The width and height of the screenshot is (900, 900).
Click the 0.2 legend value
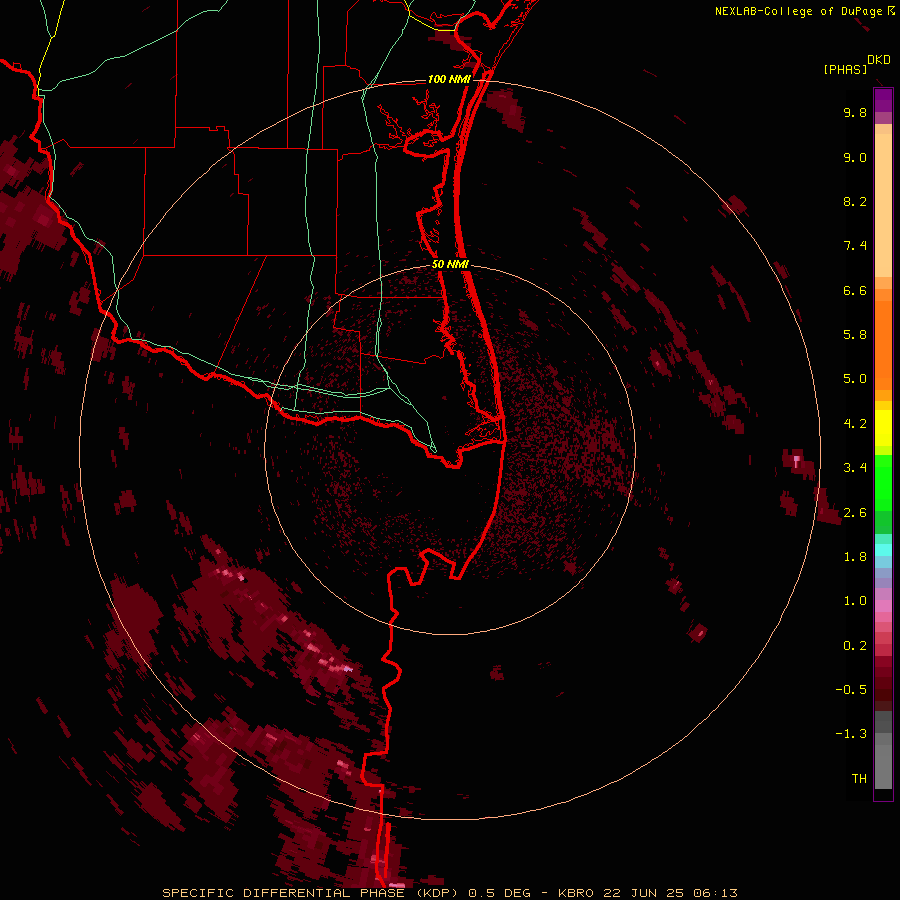[x=855, y=646]
